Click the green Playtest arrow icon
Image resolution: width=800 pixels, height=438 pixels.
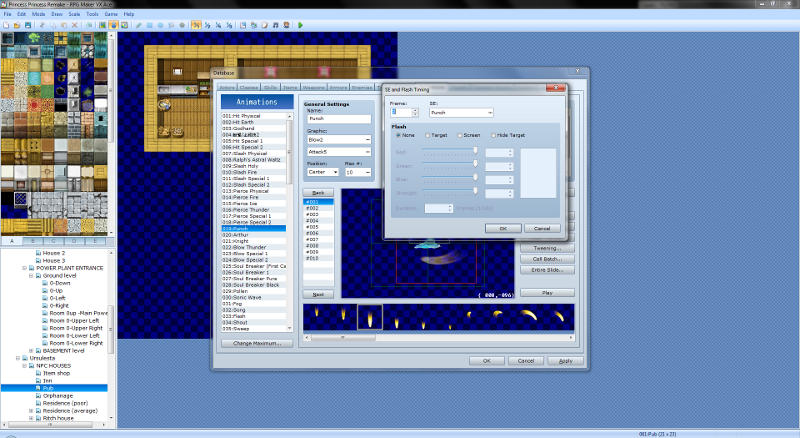point(300,24)
